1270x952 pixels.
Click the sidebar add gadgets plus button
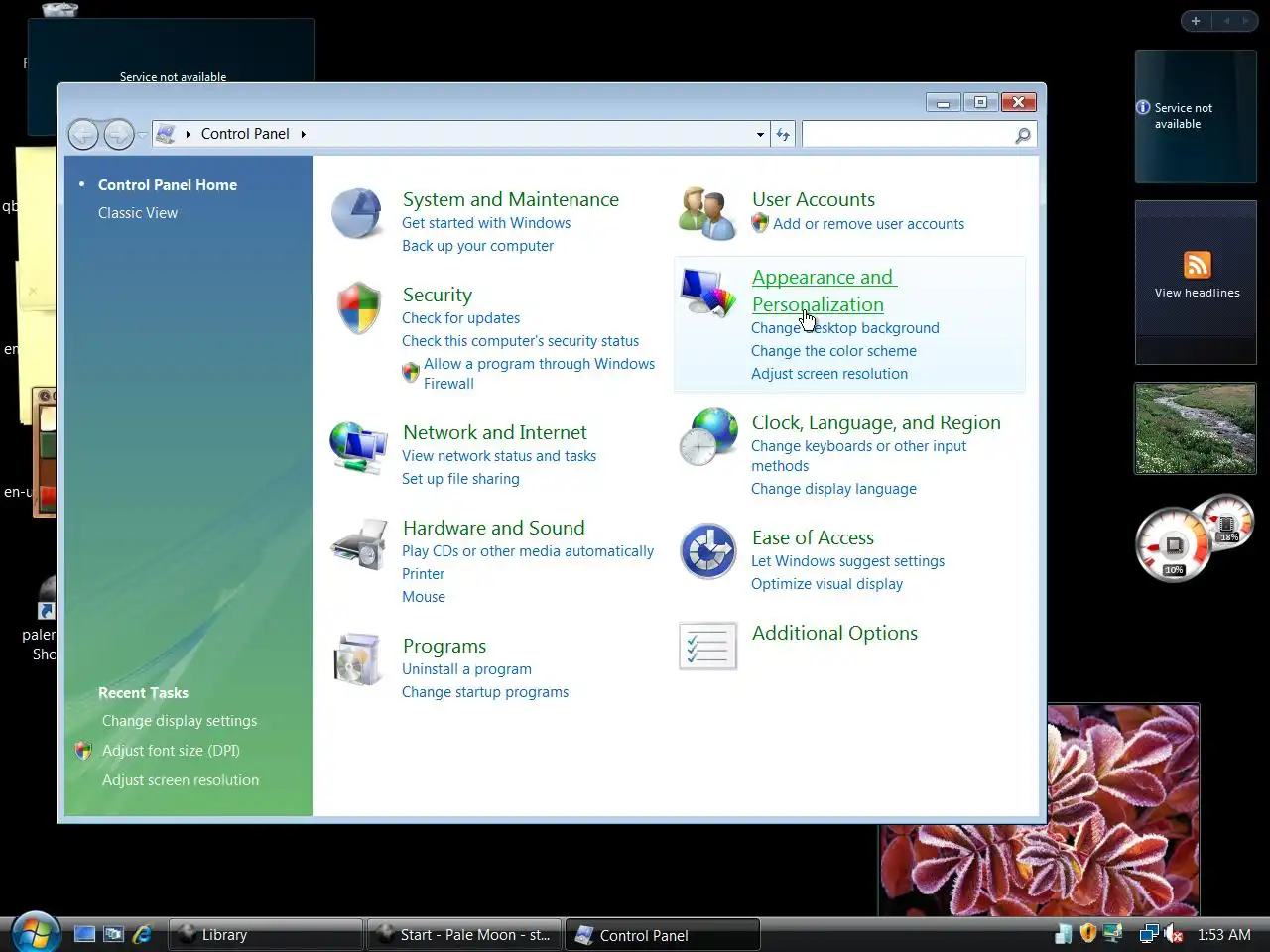(x=1196, y=21)
